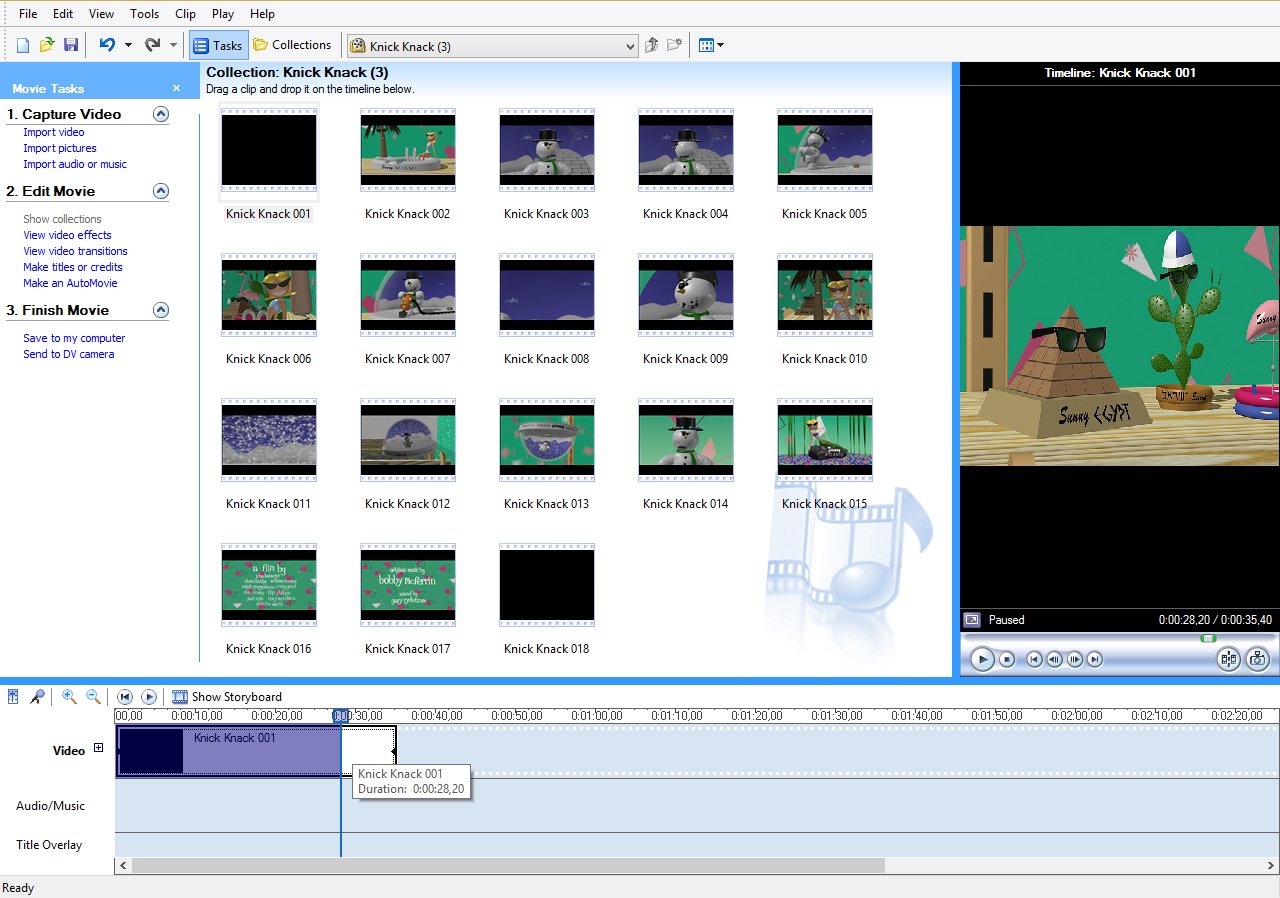Image resolution: width=1280 pixels, height=898 pixels.
Task: Set audio levels in the timeline toolbar
Action: pyautogui.click(x=13, y=697)
